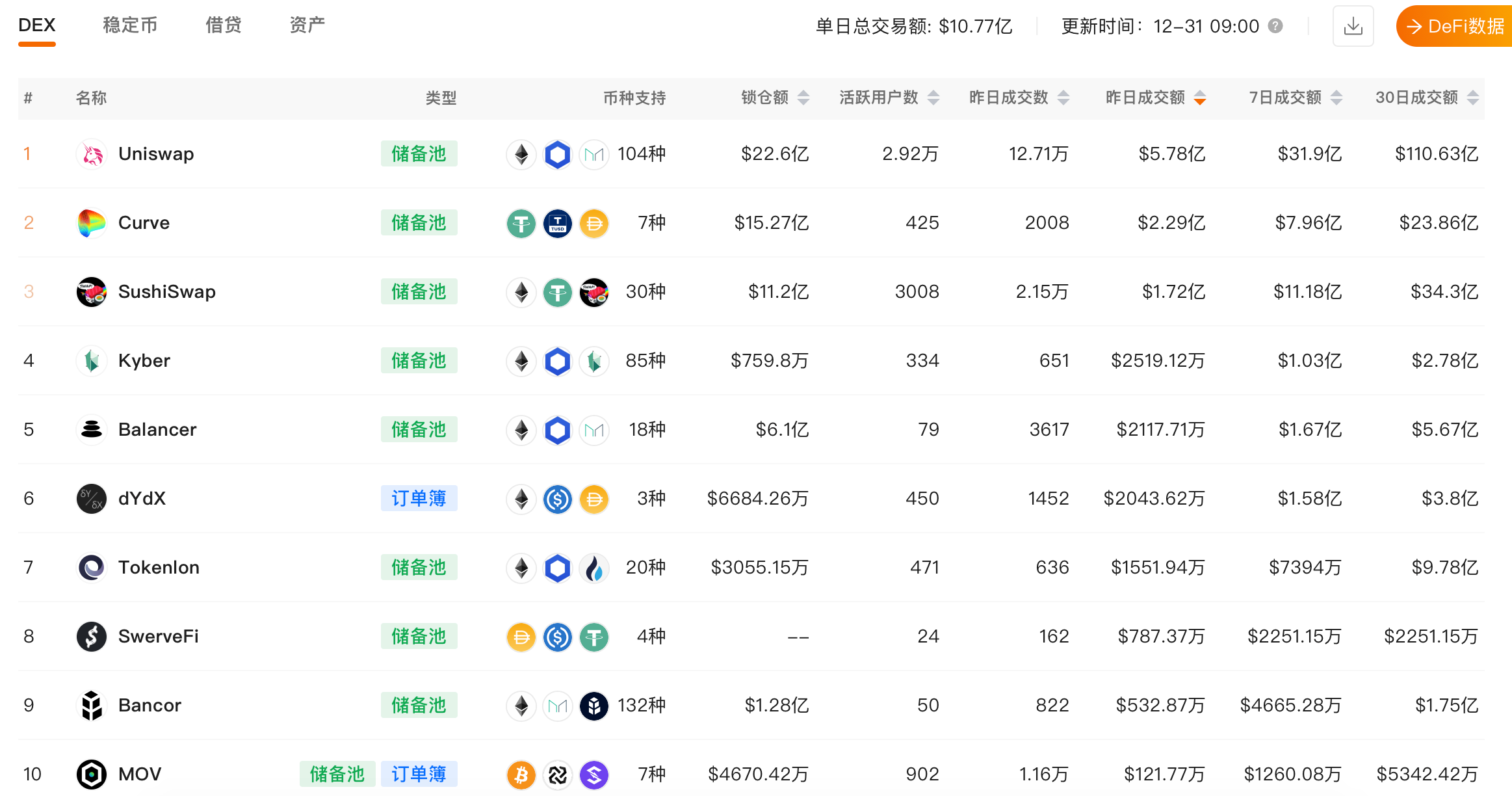
Task: Click the help question mark beside update time
Action: pyautogui.click(x=1275, y=26)
